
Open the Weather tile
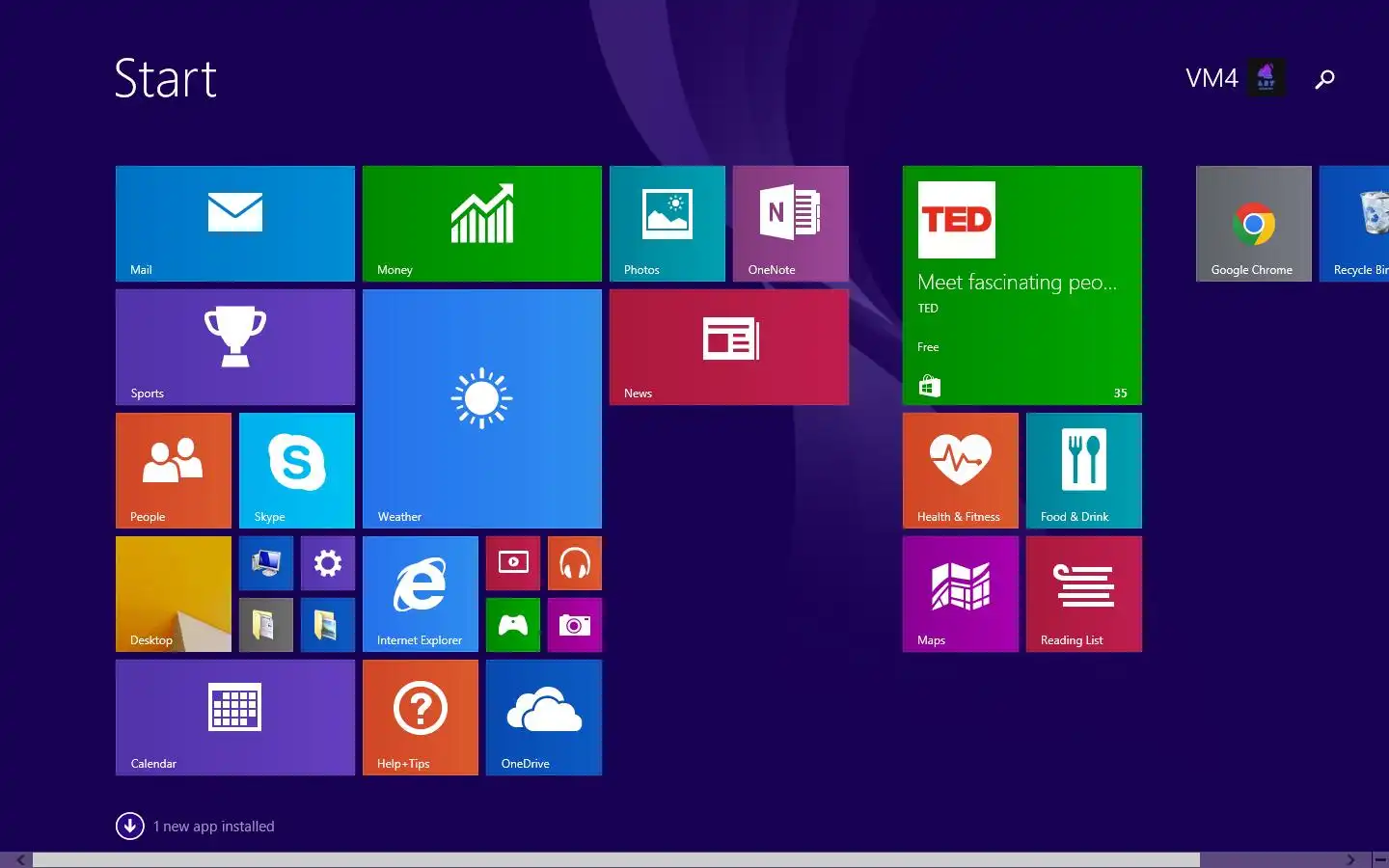coord(482,409)
